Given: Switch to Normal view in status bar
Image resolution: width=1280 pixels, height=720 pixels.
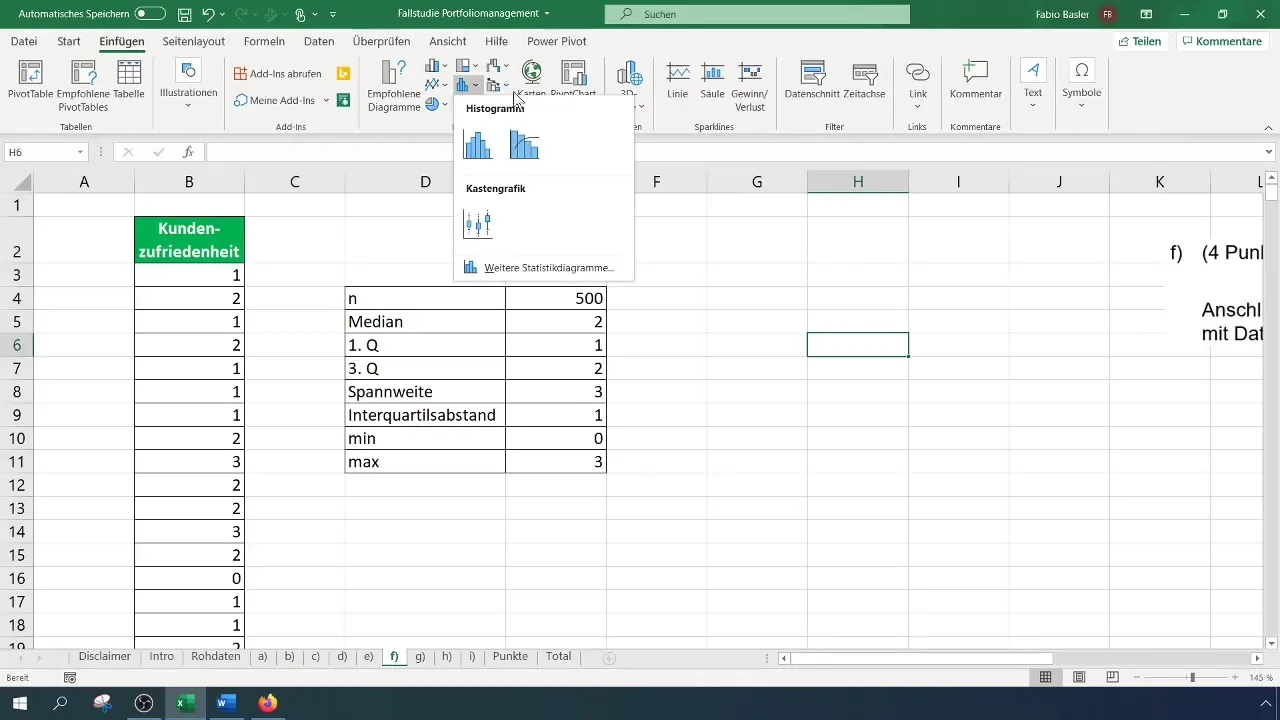Looking at the screenshot, I should tap(1045, 677).
